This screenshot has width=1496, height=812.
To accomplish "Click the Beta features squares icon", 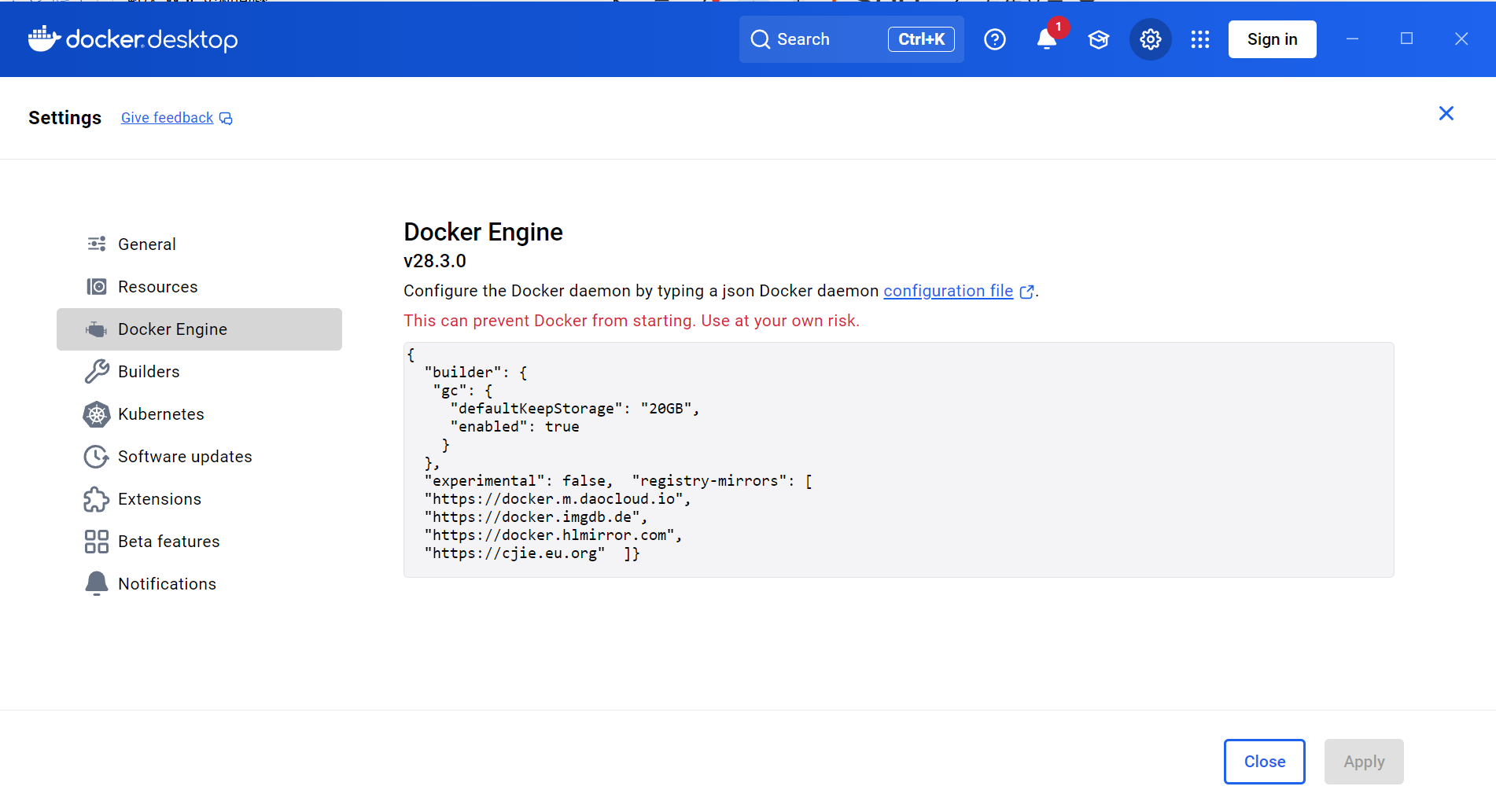I will [97, 542].
